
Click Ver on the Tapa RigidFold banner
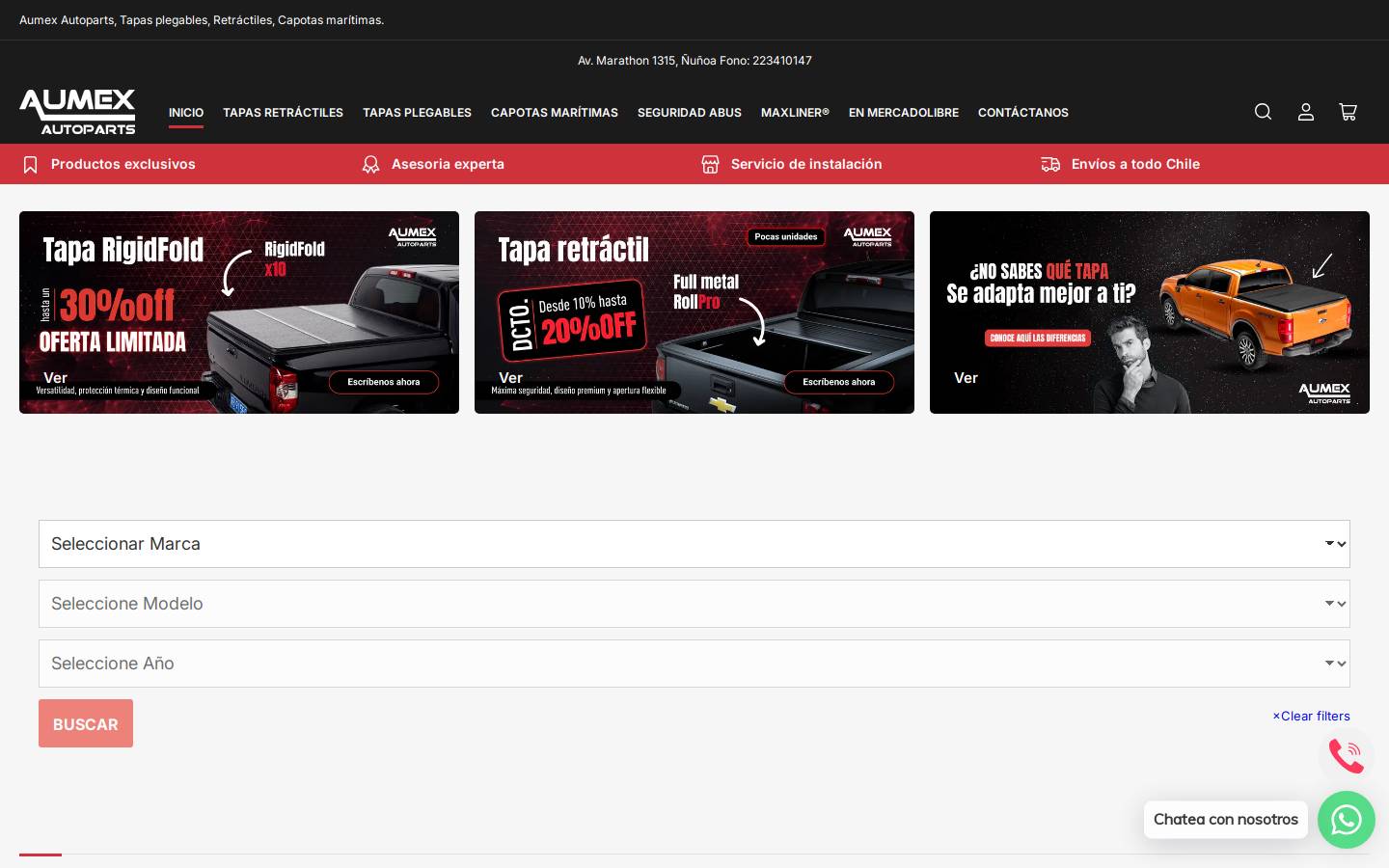coord(55,378)
